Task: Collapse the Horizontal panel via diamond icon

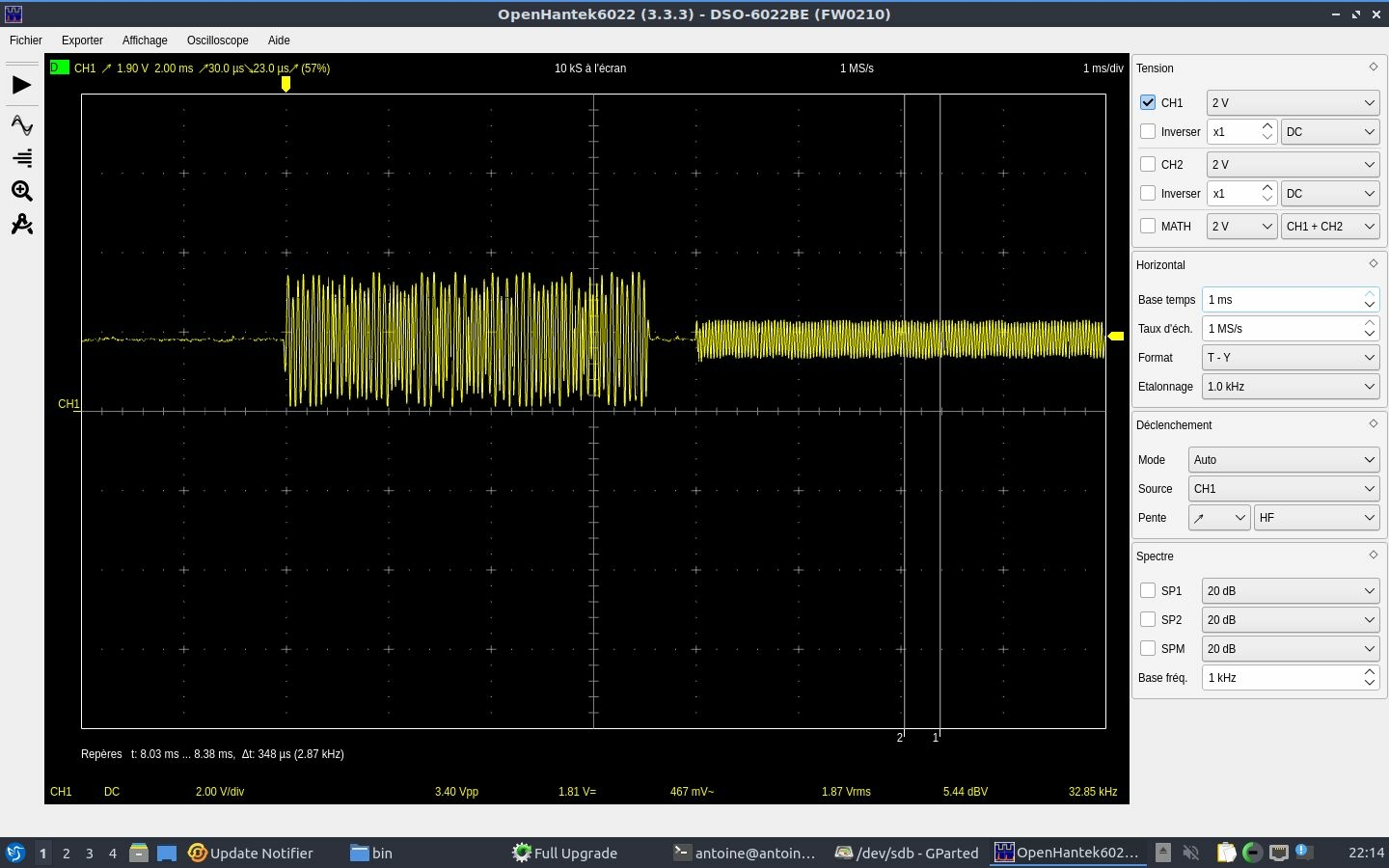Action: click(x=1374, y=263)
